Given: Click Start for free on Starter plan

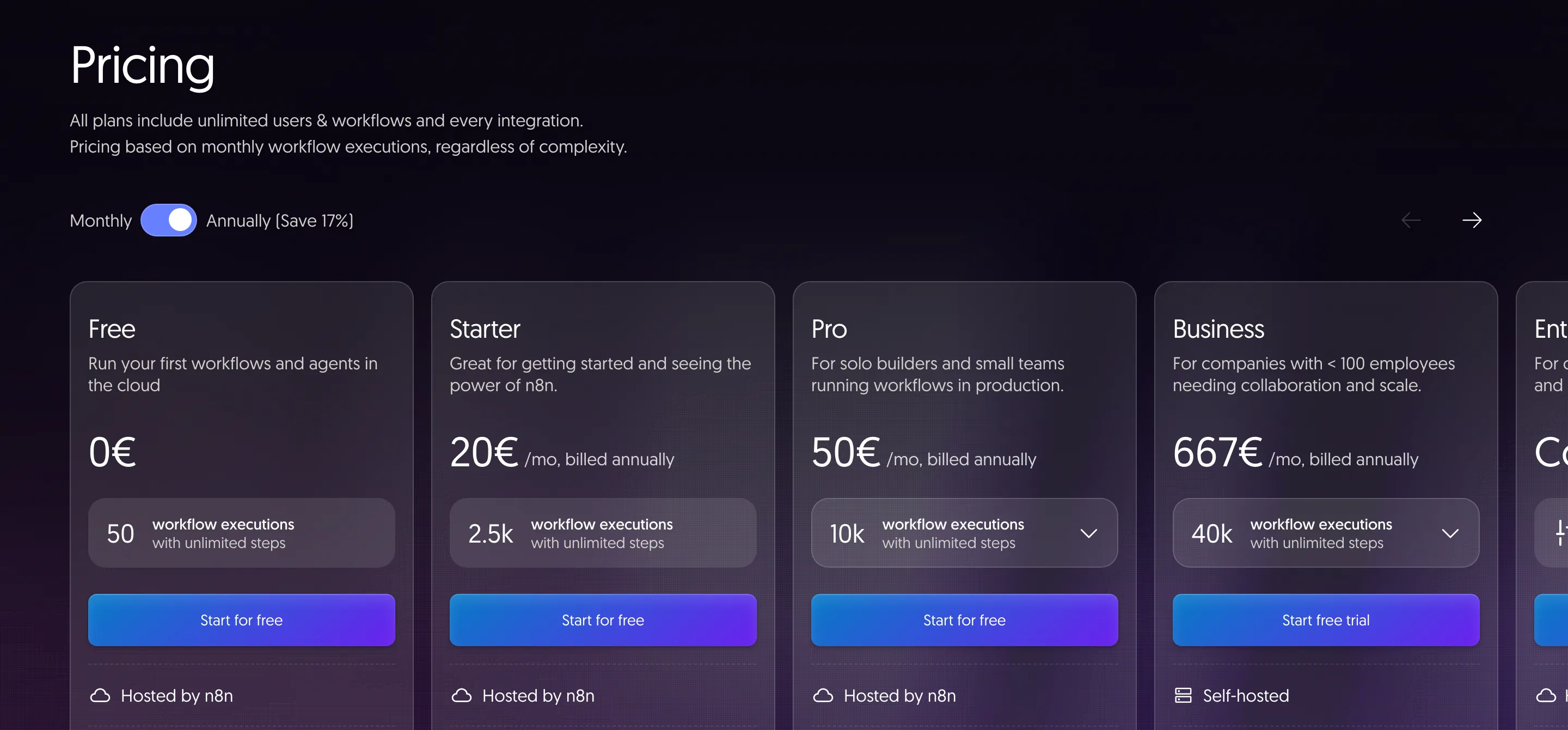Looking at the screenshot, I should click(x=603, y=620).
